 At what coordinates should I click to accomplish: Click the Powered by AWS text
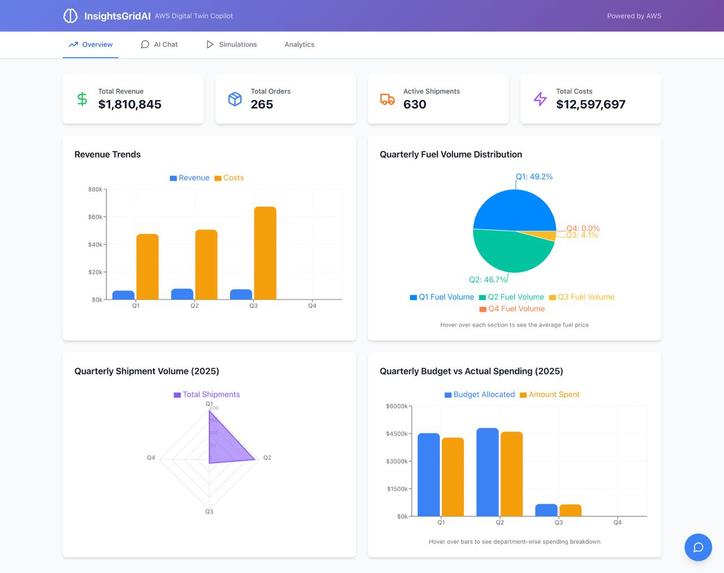point(634,16)
